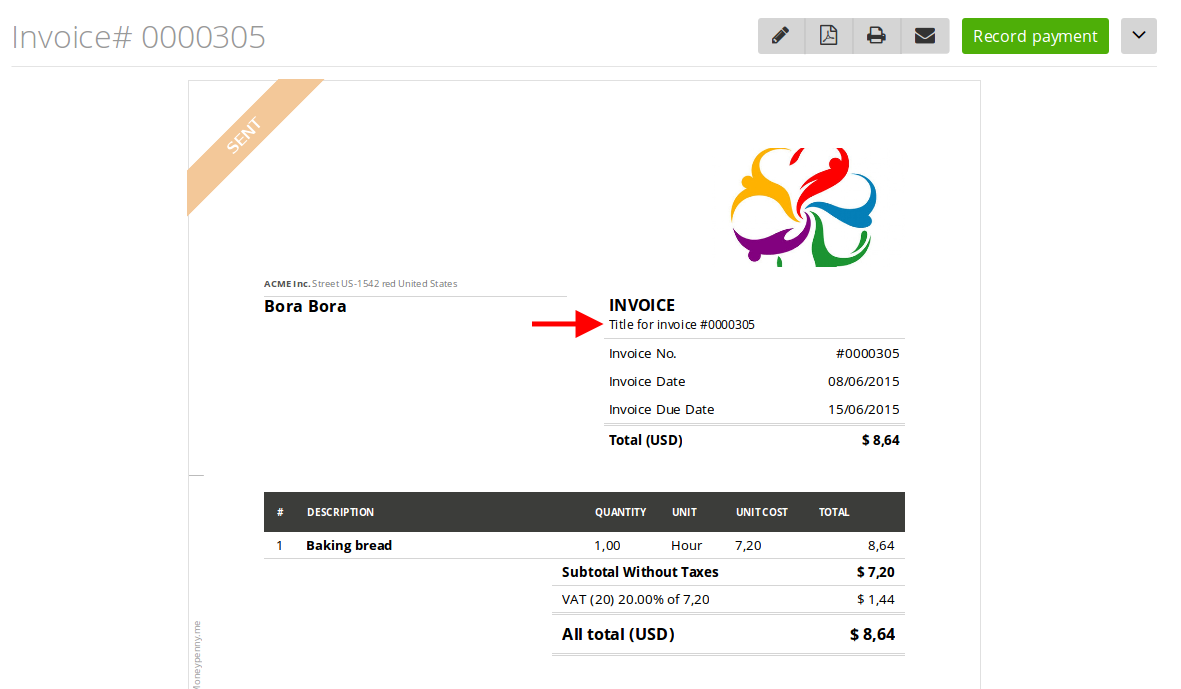Click invoice due date 15/06/2015
The height and width of the screenshot is (689, 1181).
(x=864, y=410)
